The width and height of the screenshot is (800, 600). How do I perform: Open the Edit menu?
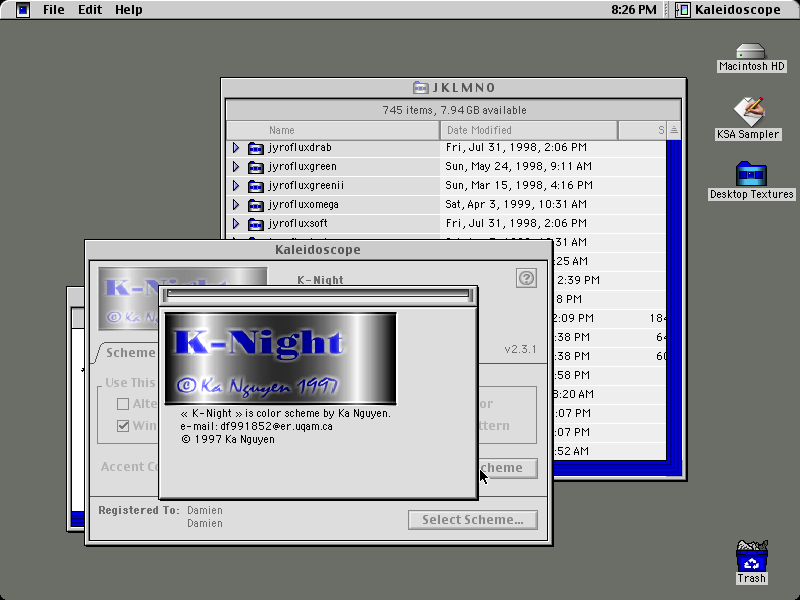click(x=90, y=10)
